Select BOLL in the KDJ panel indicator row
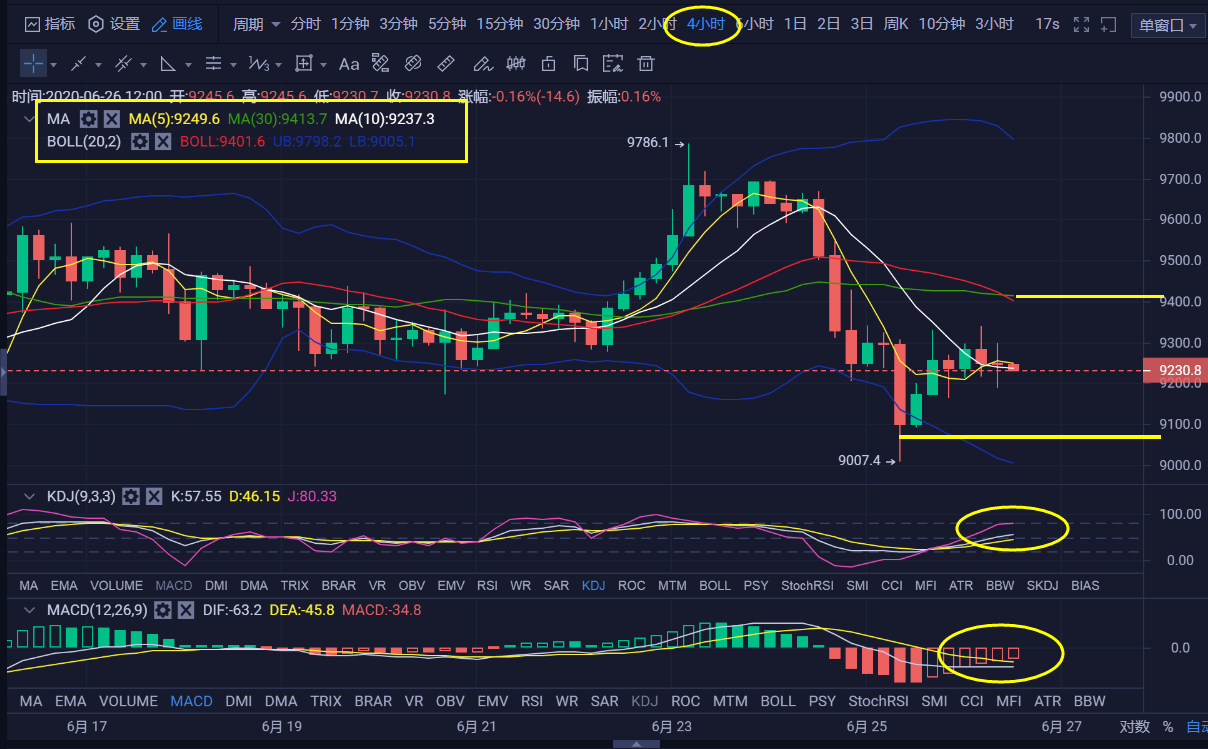 click(715, 585)
